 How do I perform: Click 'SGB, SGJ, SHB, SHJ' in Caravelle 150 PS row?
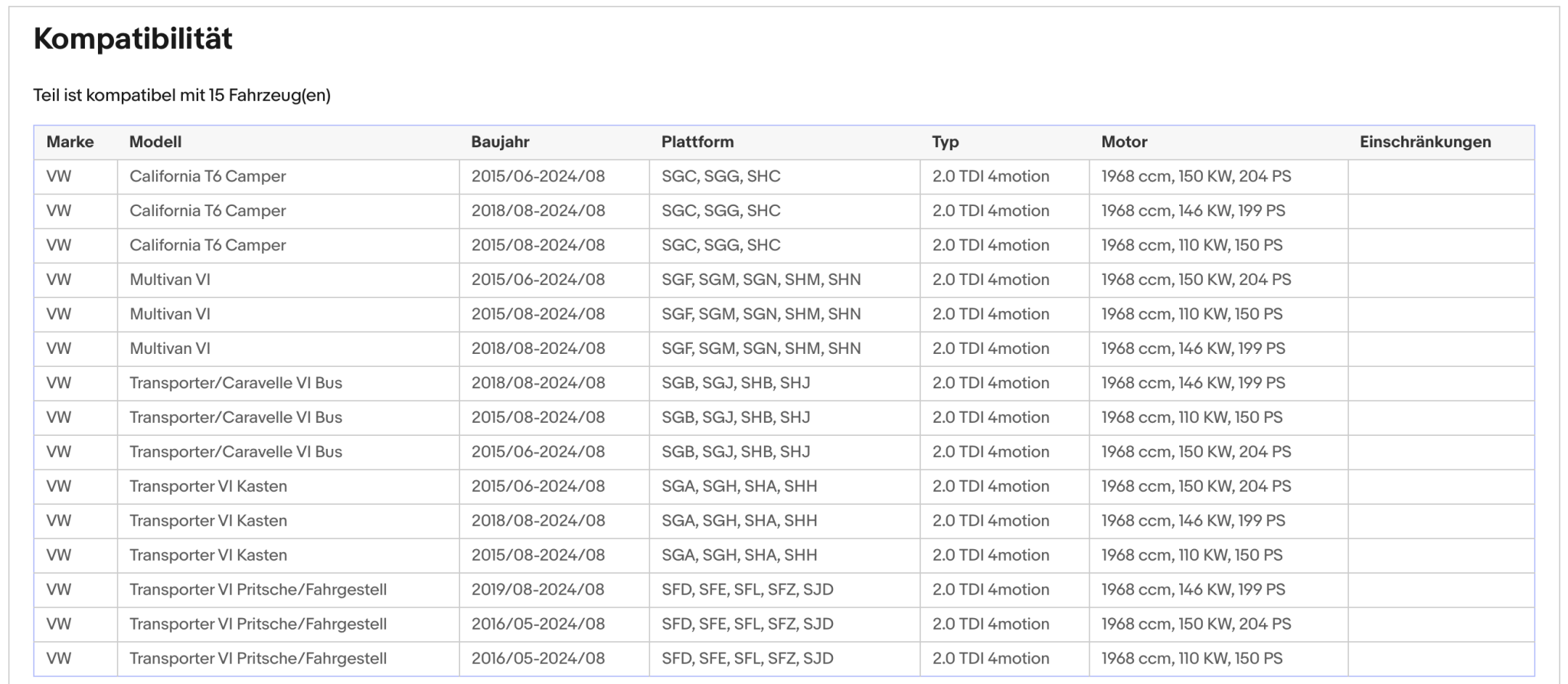pos(736,417)
